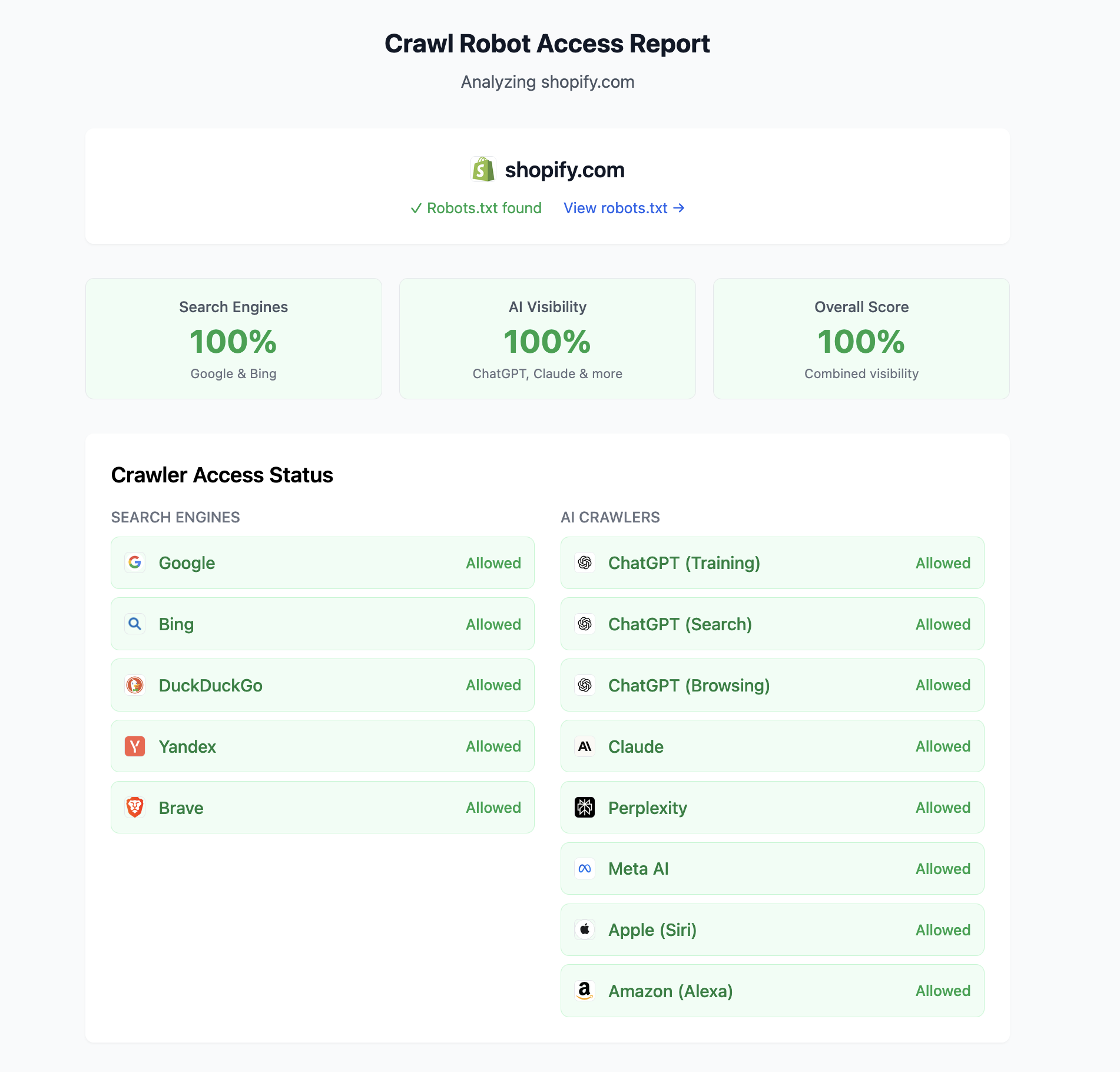Click the Shopify bag logo icon
Image resolution: width=1120 pixels, height=1072 pixels.
click(483, 170)
